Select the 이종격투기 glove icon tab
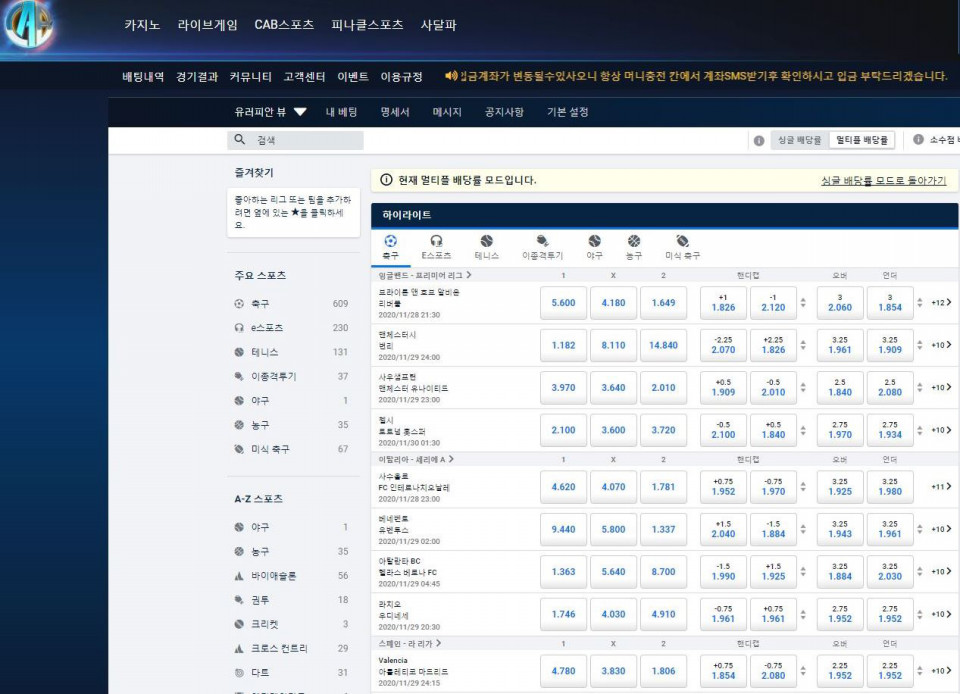960x694 pixels. [x=542, y=241]
